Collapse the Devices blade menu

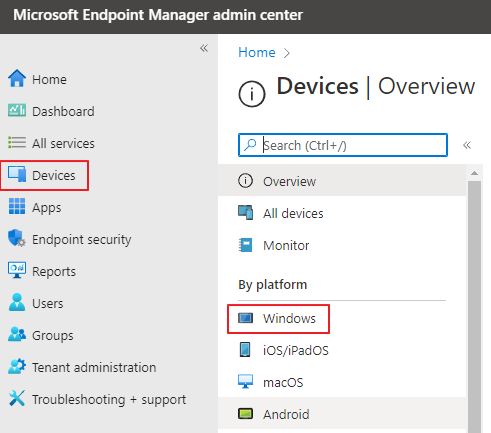[467, 145]
